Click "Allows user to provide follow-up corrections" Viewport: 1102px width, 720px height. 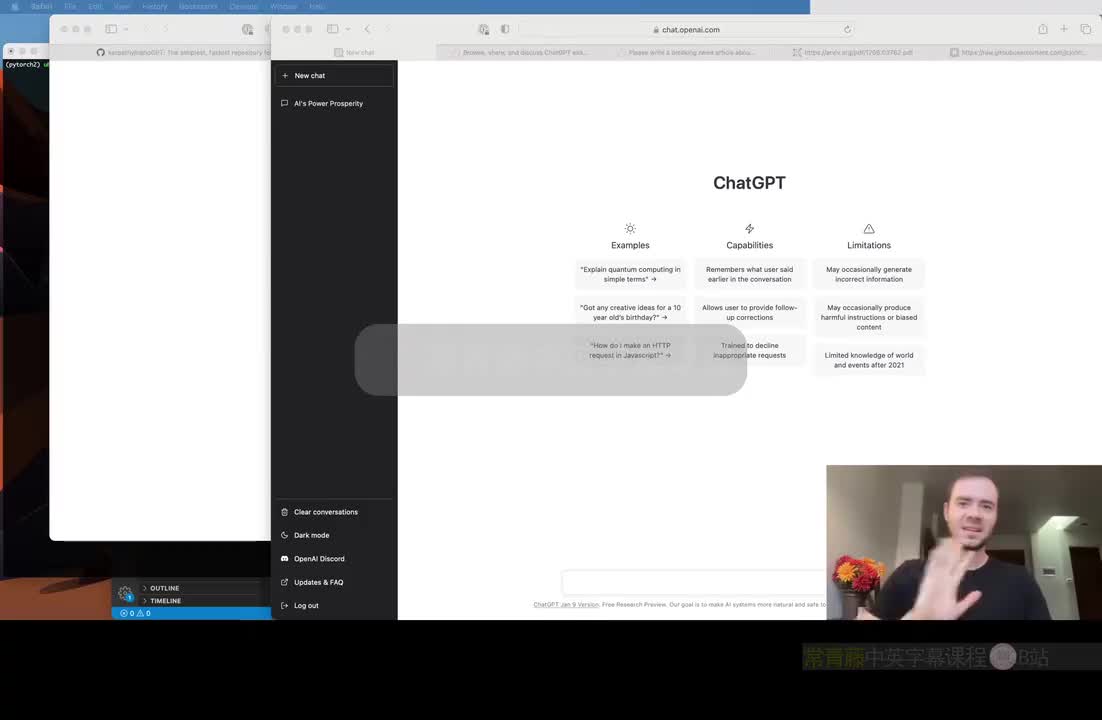tap(749, 312)
